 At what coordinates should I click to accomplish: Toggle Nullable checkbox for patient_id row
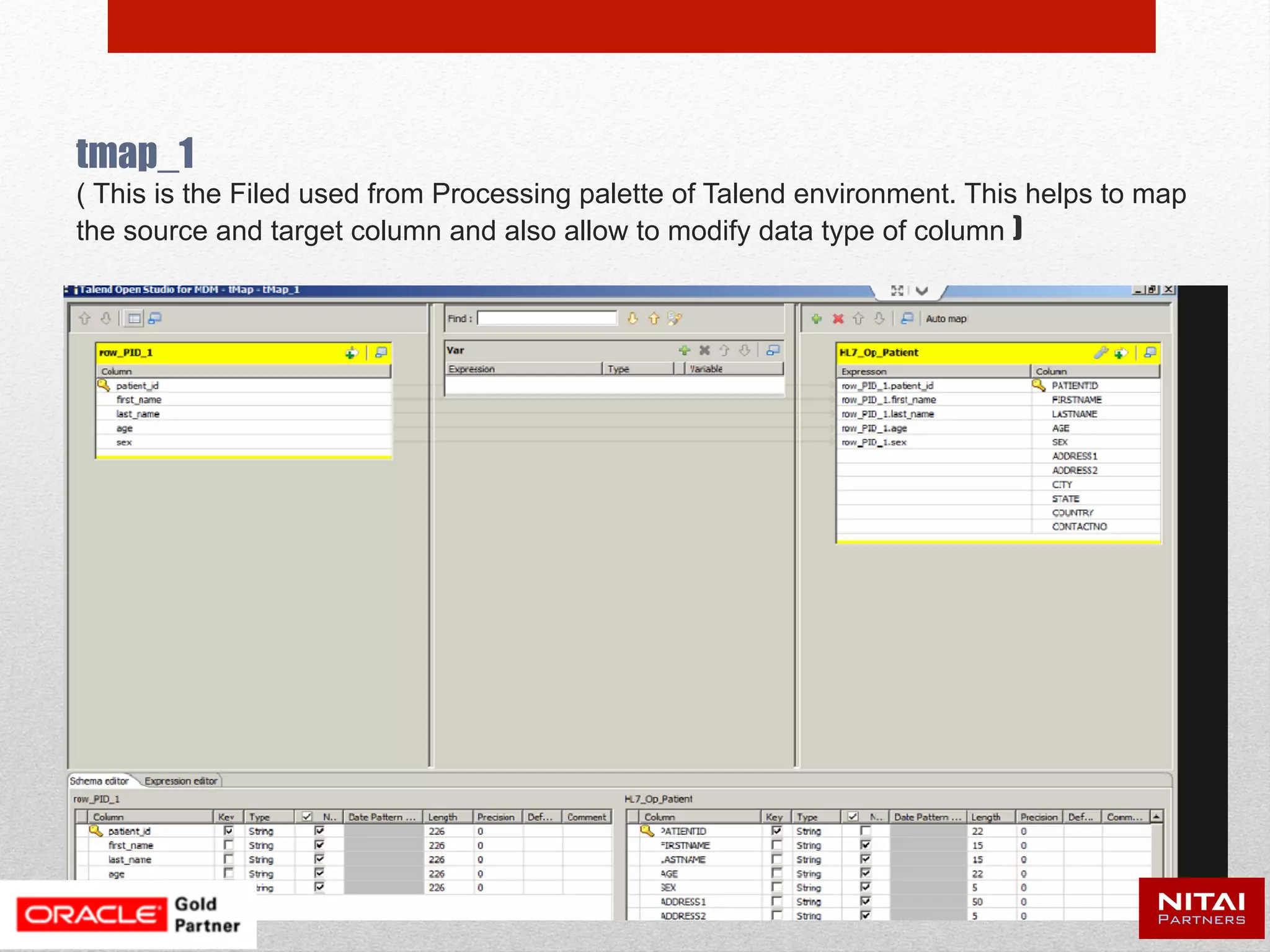(x=319, y=831)
